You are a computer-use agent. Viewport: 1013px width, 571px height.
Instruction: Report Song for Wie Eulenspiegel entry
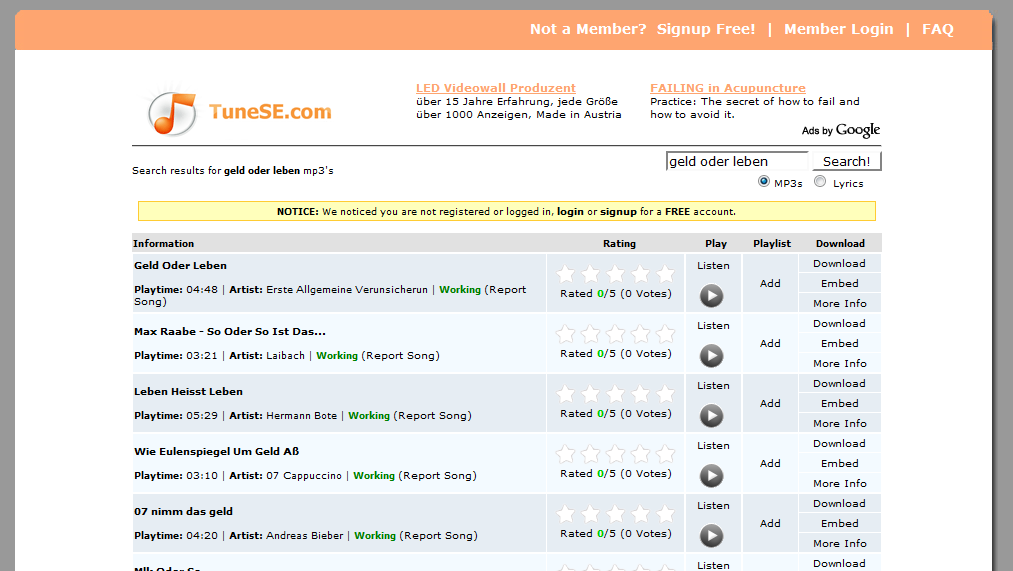point(437,476)
